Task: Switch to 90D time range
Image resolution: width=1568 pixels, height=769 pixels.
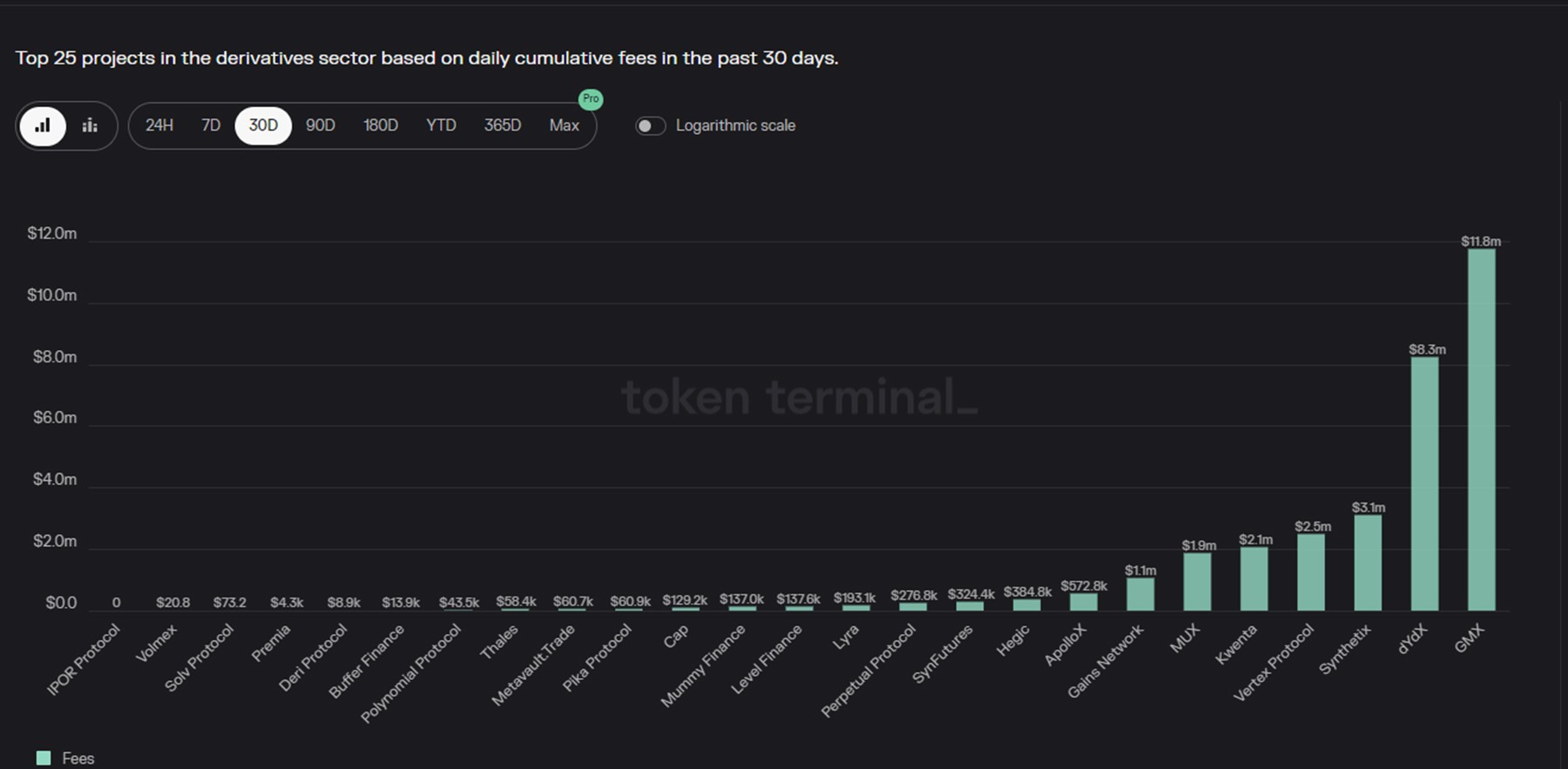Action: pyautogui.click(x=320, y=125)
